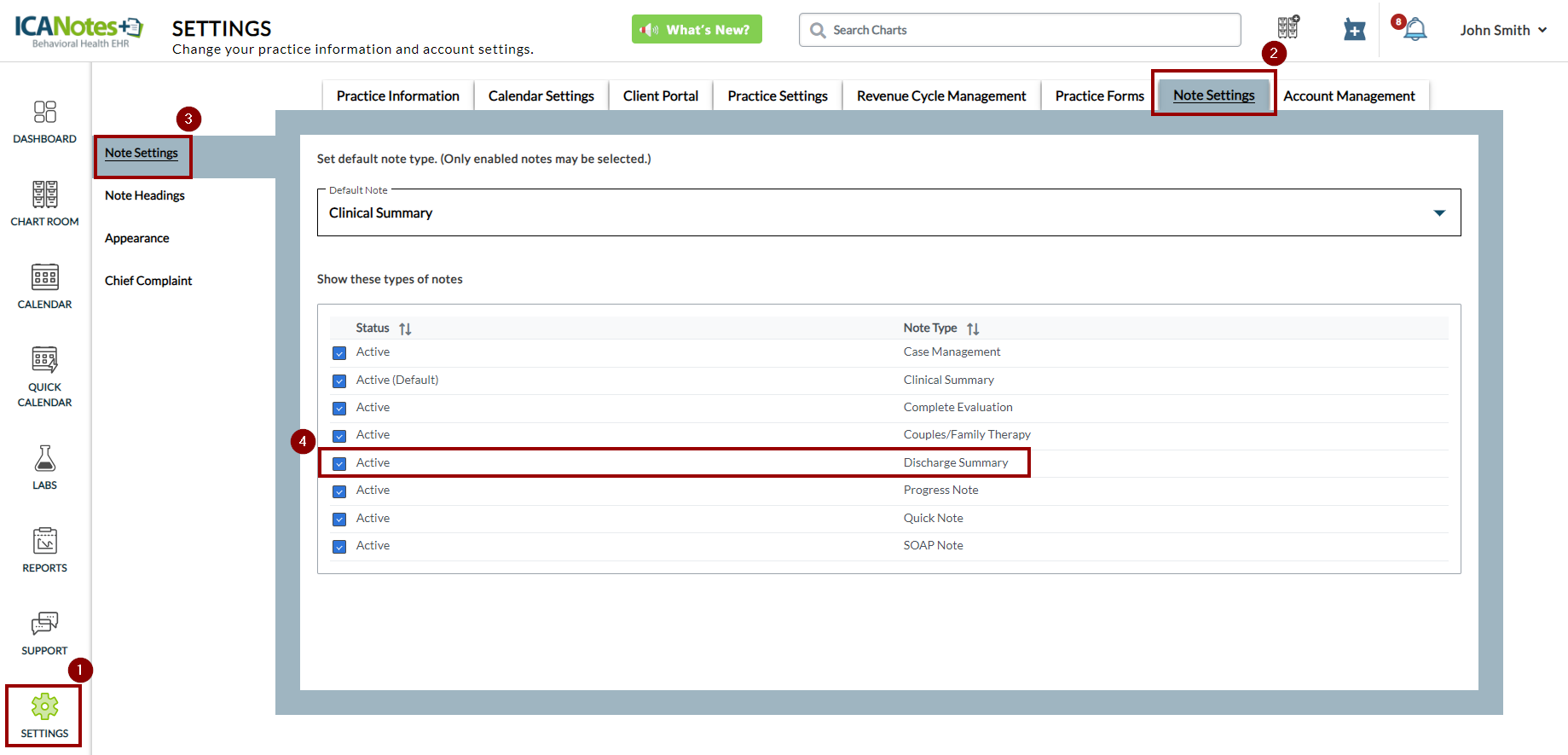The image size is (1568, 755).
Task: Open the John Smith user menu
Action: [x=1502, y=30]
